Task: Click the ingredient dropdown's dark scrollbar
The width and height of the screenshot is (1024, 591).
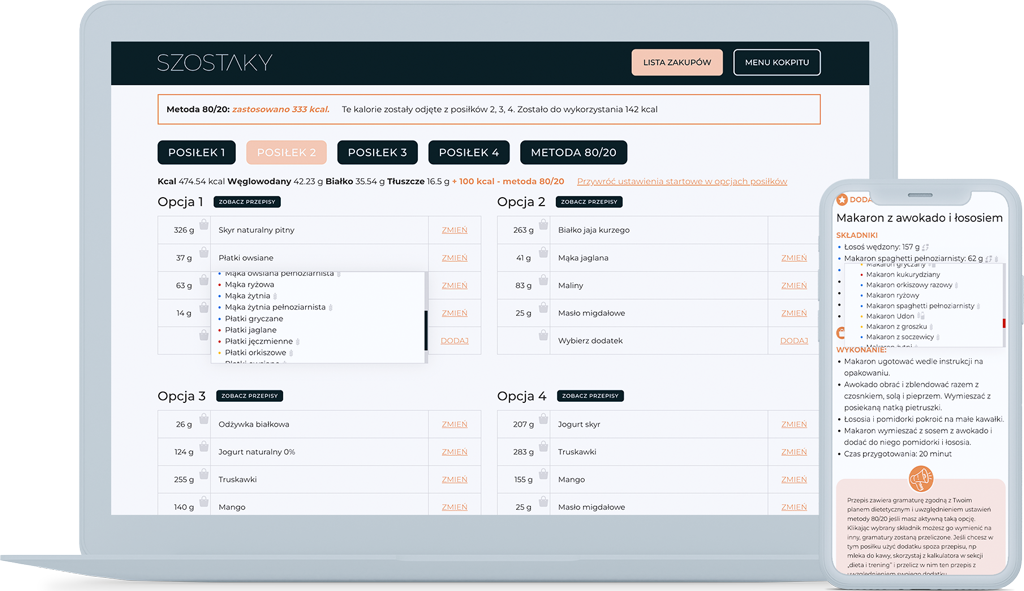Action: (427, 328)
